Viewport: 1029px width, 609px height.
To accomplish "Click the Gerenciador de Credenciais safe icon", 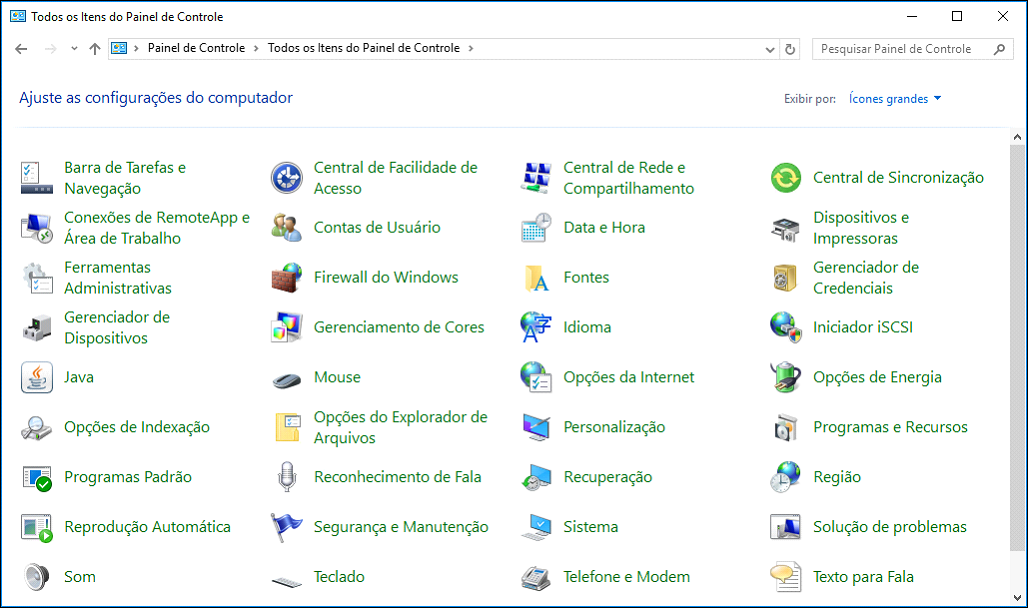I will (x=786, y=278).
